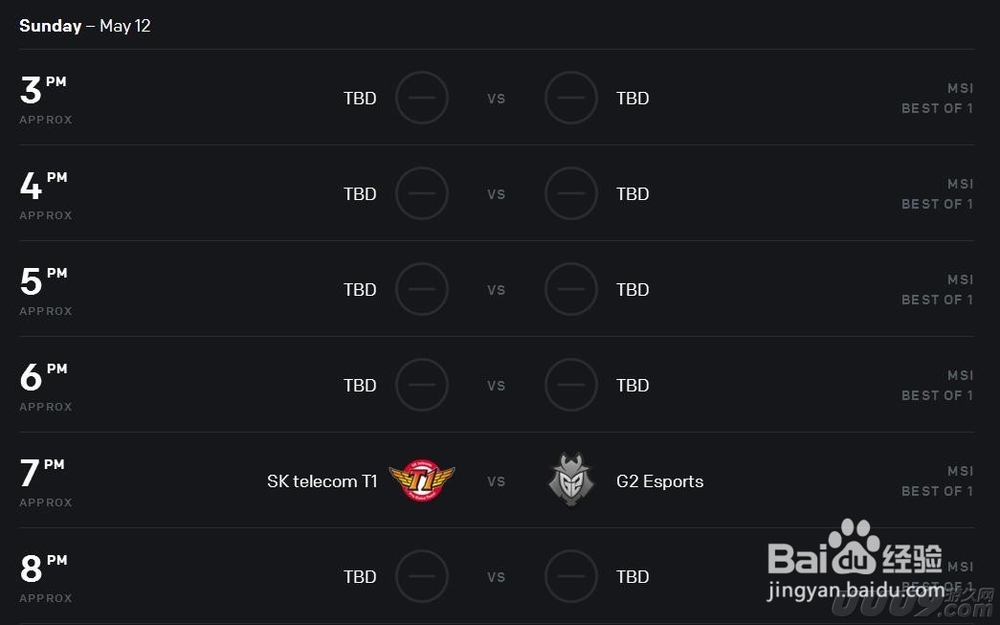Select the Sunday – May 12 date header

(85, 26)
